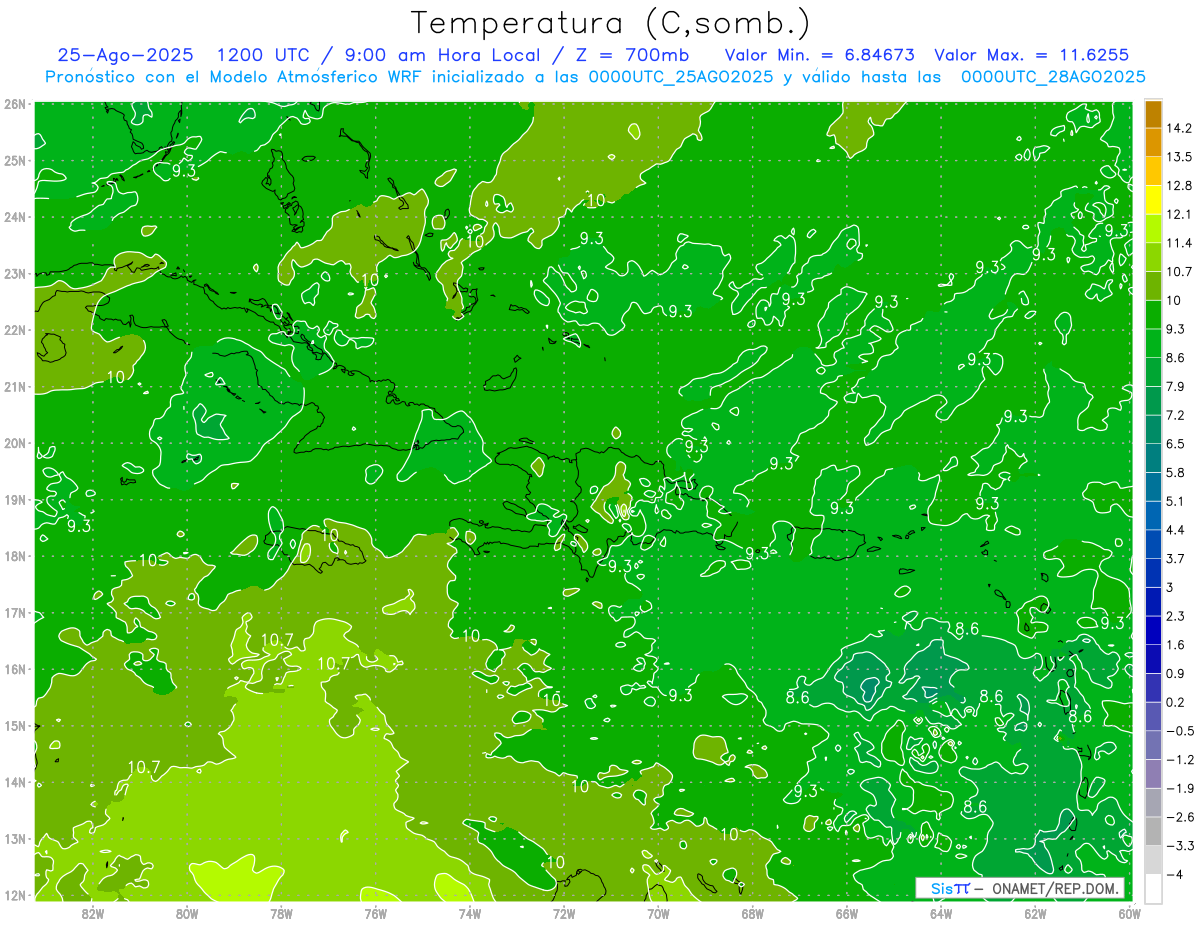Click the '0000UTC_28AGO2025' valid-until time
The width and height of the screenshot is (1200, 927).
pos(1053,77)
